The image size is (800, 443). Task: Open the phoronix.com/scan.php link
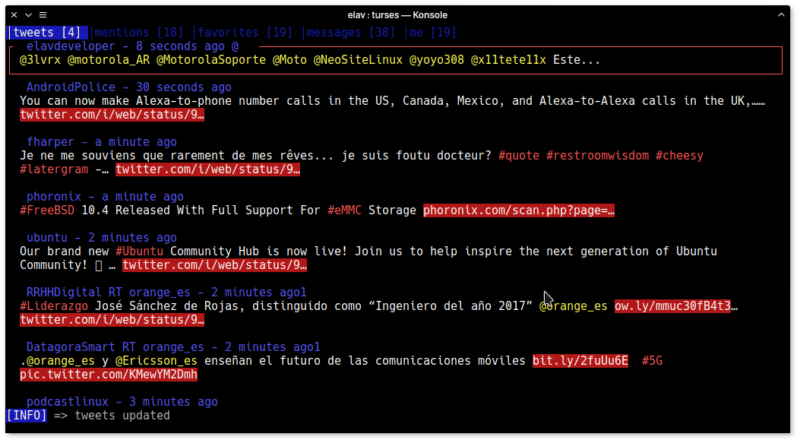519,211
